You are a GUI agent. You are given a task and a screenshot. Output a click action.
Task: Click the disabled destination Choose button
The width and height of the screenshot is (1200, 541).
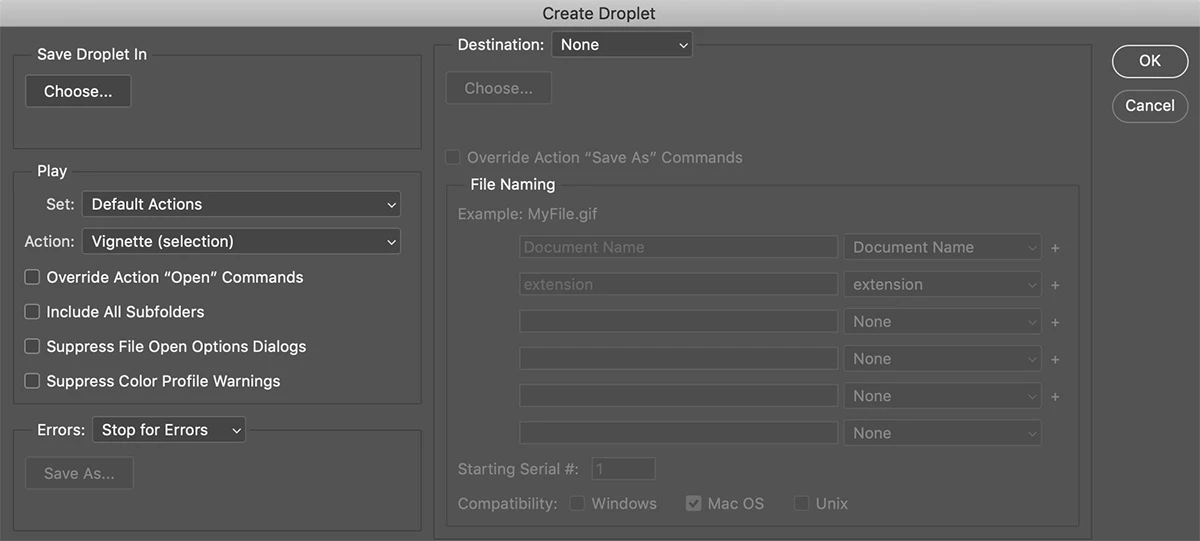pos(498,88)
